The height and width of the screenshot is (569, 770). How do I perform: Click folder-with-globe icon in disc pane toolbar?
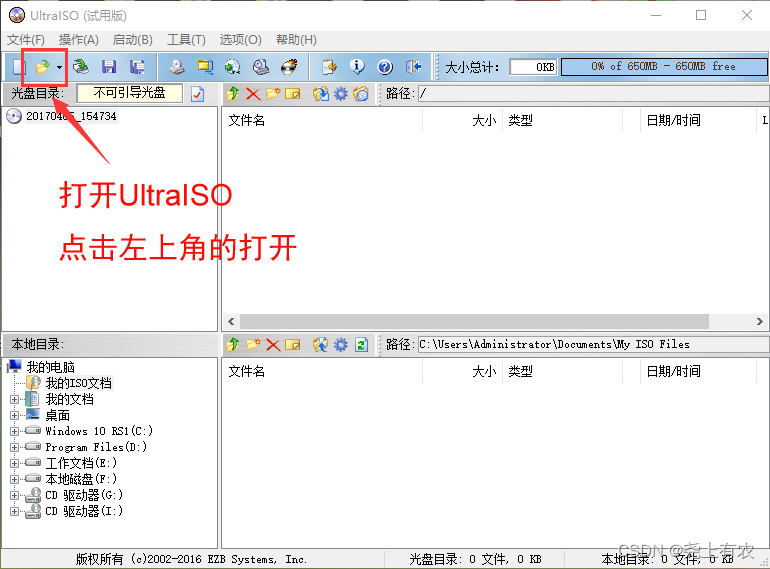coord(361,93)
